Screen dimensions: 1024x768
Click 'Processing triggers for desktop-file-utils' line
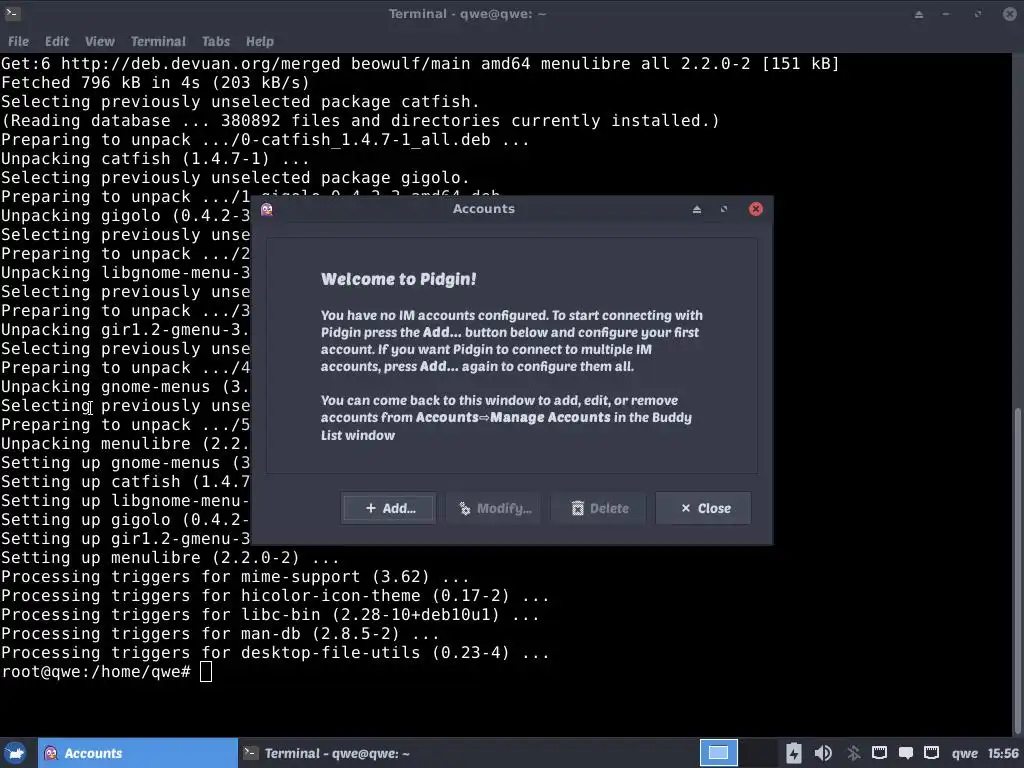(275, 652)
